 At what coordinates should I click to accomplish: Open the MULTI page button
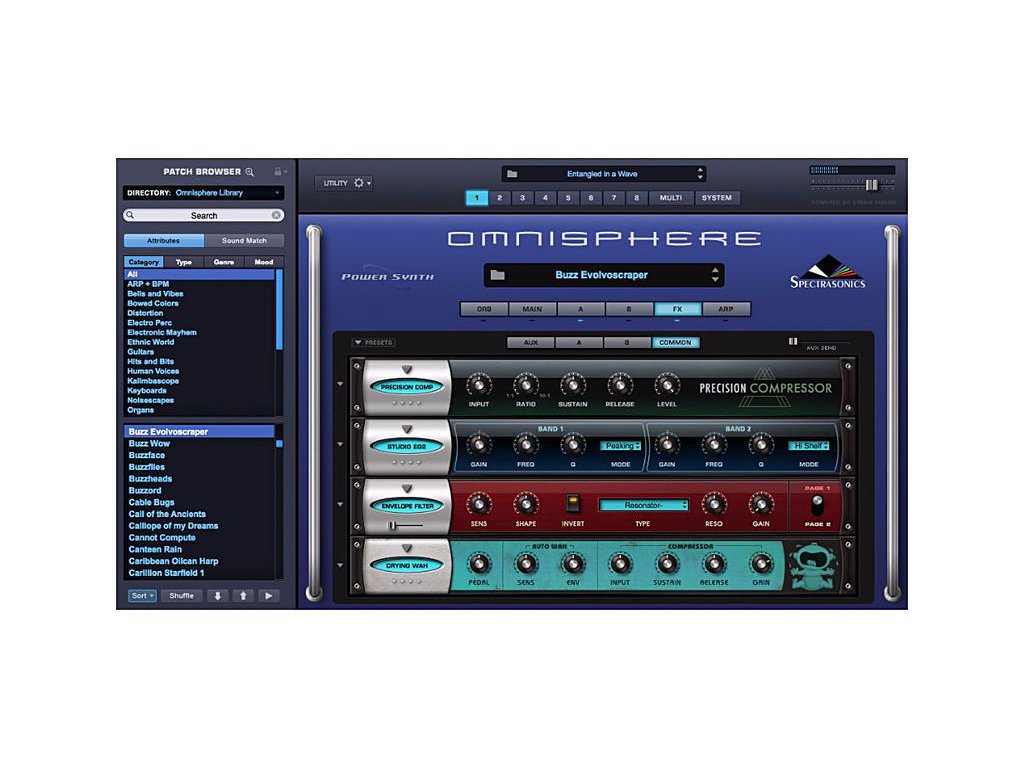click(x=671, y=198)
